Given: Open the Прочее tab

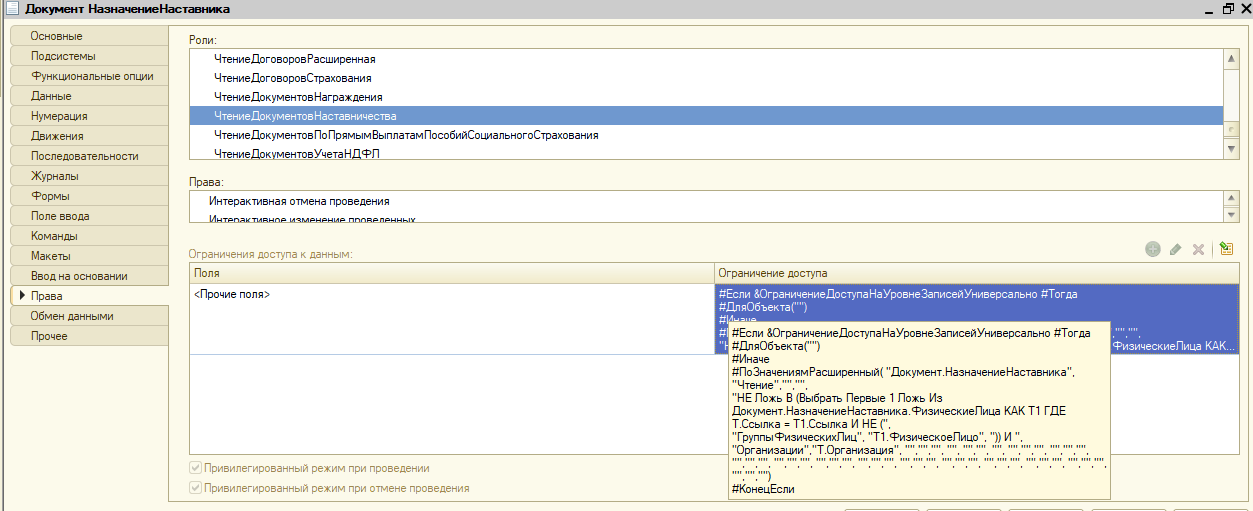Looking at the screenshot, I should tap(89, 336).
